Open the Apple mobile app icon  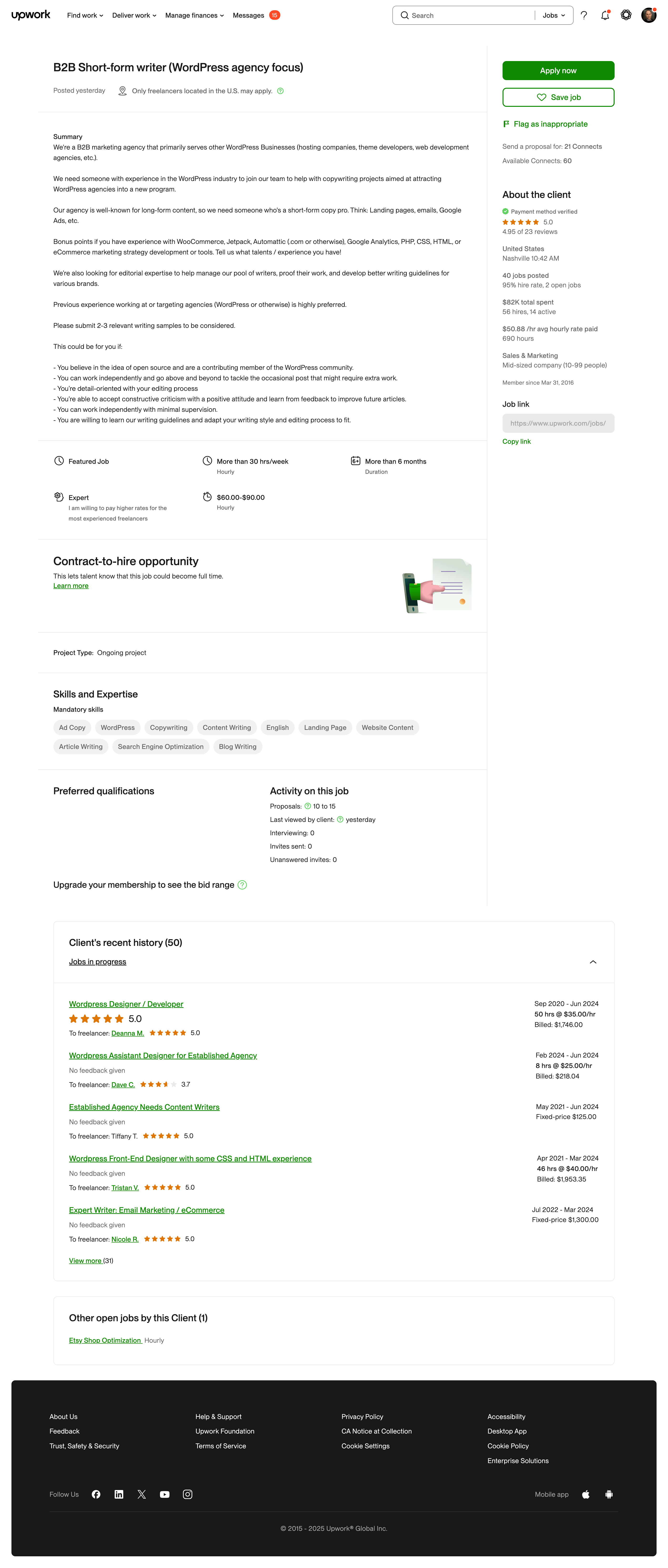coord(586,1494)
